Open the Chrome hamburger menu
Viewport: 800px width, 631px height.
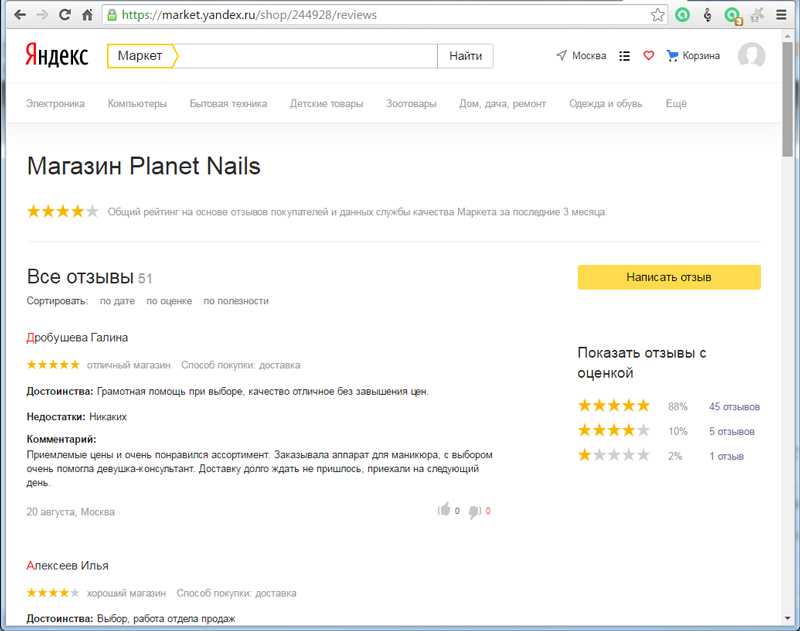(x=781, y=15)
